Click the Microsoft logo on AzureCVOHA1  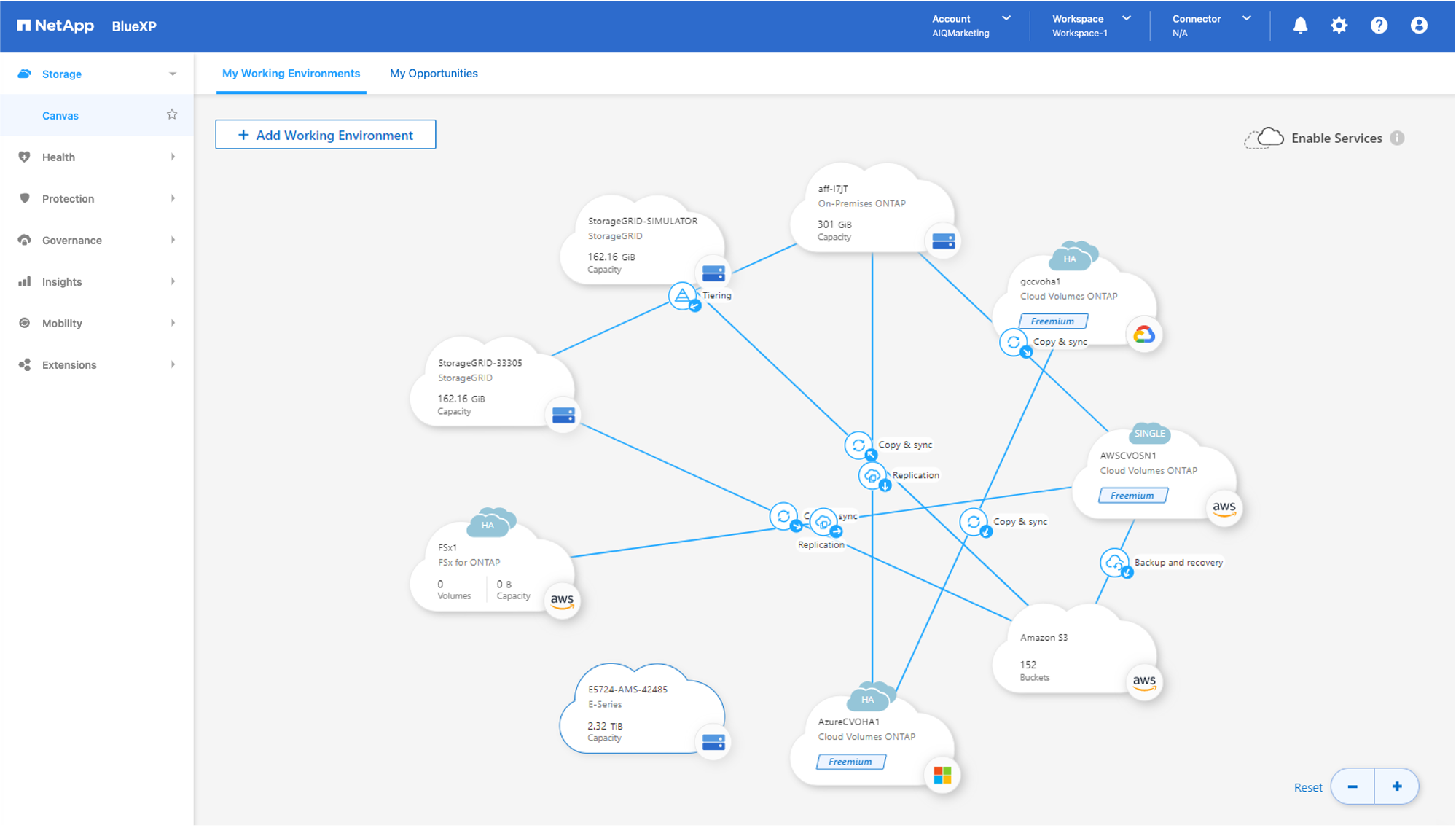[942, 775]
